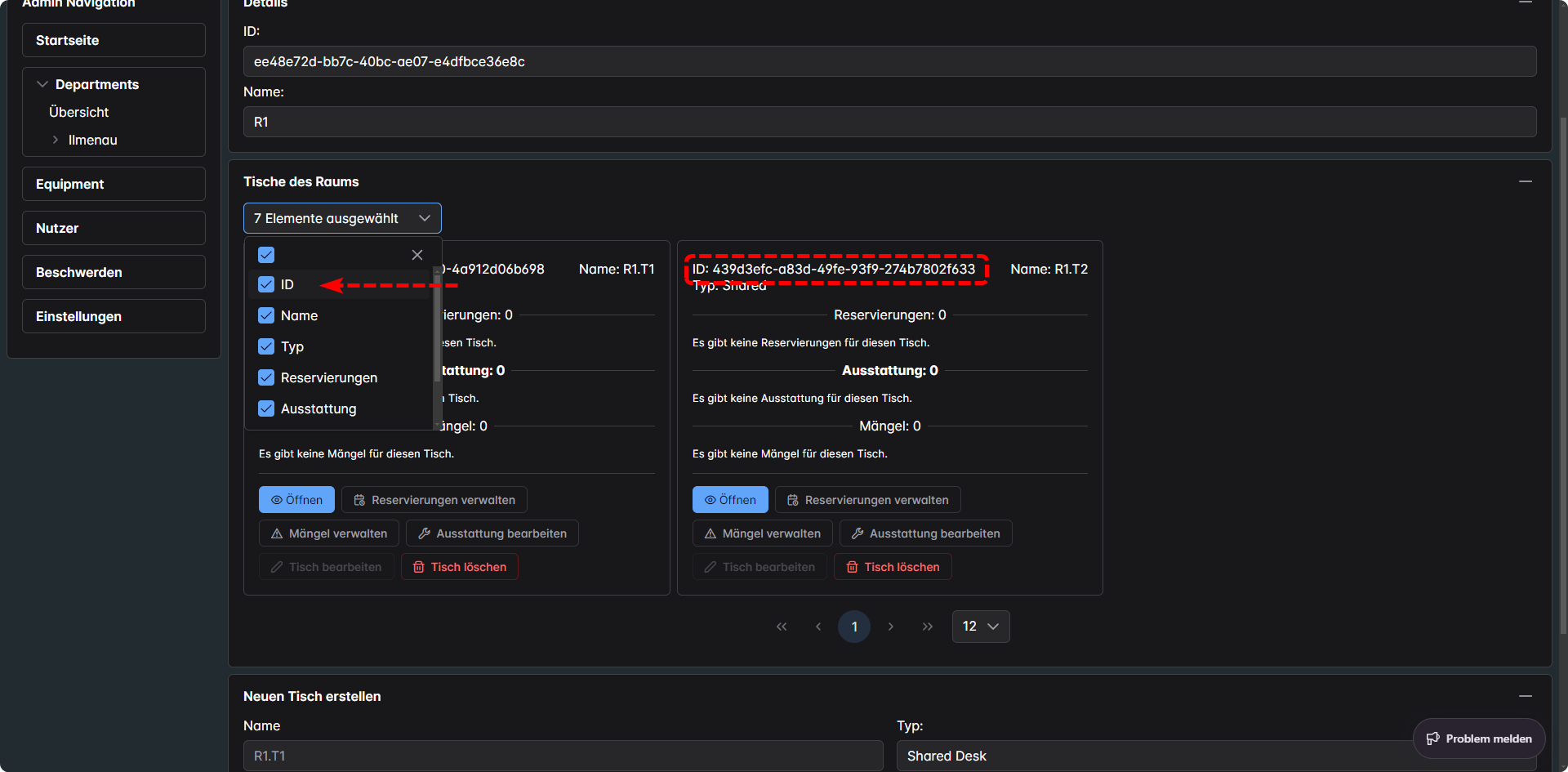Collapse the Departments tree section
This screenshot has width=1568, height=772.
point(42,84)
